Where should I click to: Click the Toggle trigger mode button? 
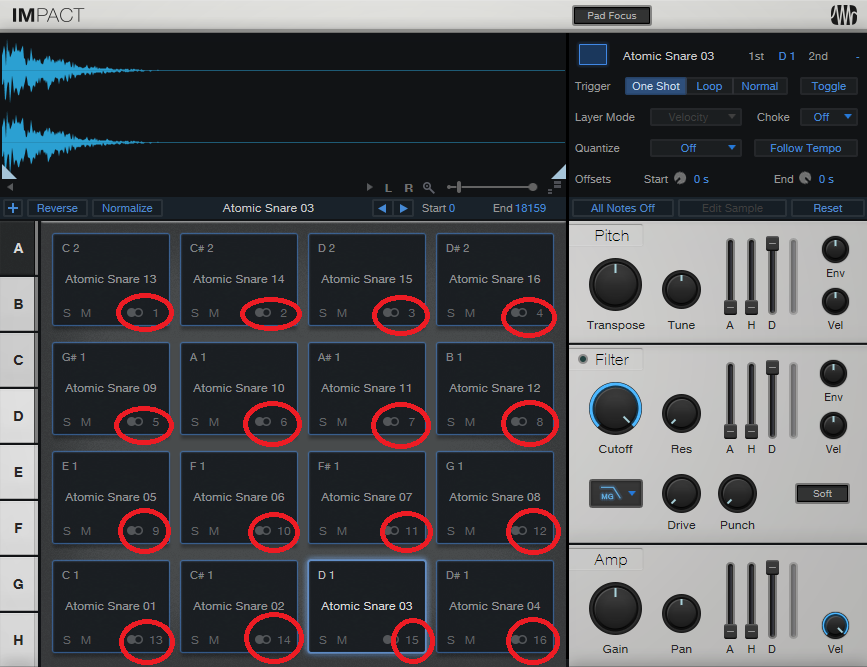pyautogui.click(x=828, y=86)
